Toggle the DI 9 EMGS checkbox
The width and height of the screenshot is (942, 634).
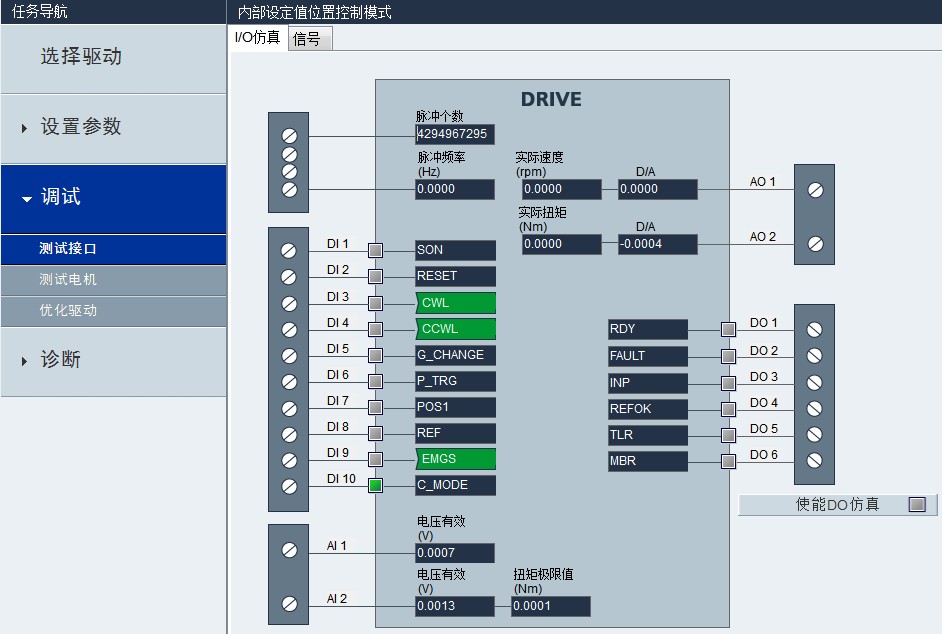pyautogui.click(x=375, y=459)
